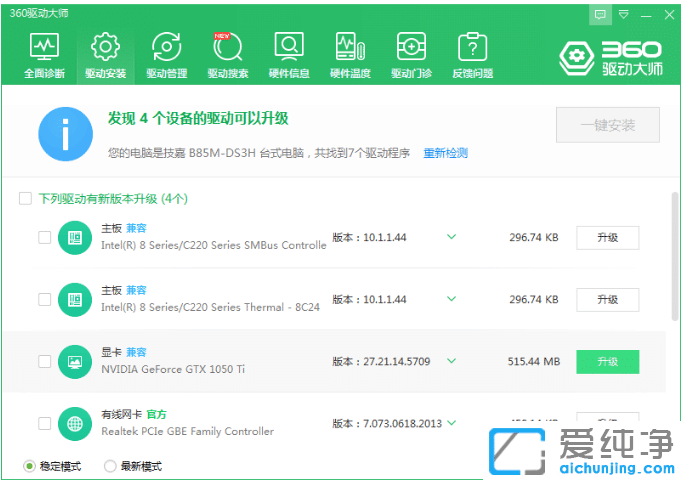Check the 下列驱动有新版本升级 select-all checkbox
Image resolution: width=683 pixels, height=481 pixels.
[x=25, y=199]
